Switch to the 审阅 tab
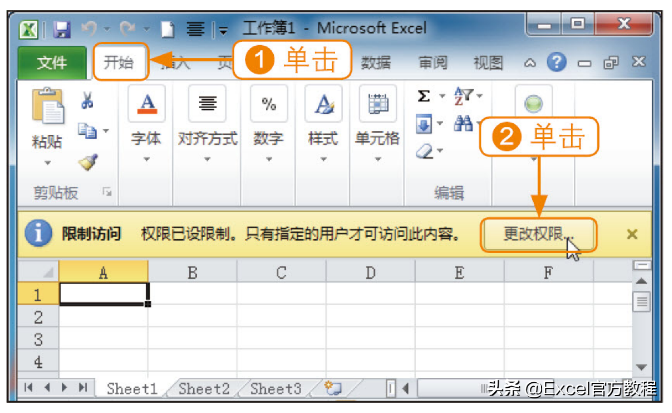Screen dimensions: 672x413 [x=433, y=63]
